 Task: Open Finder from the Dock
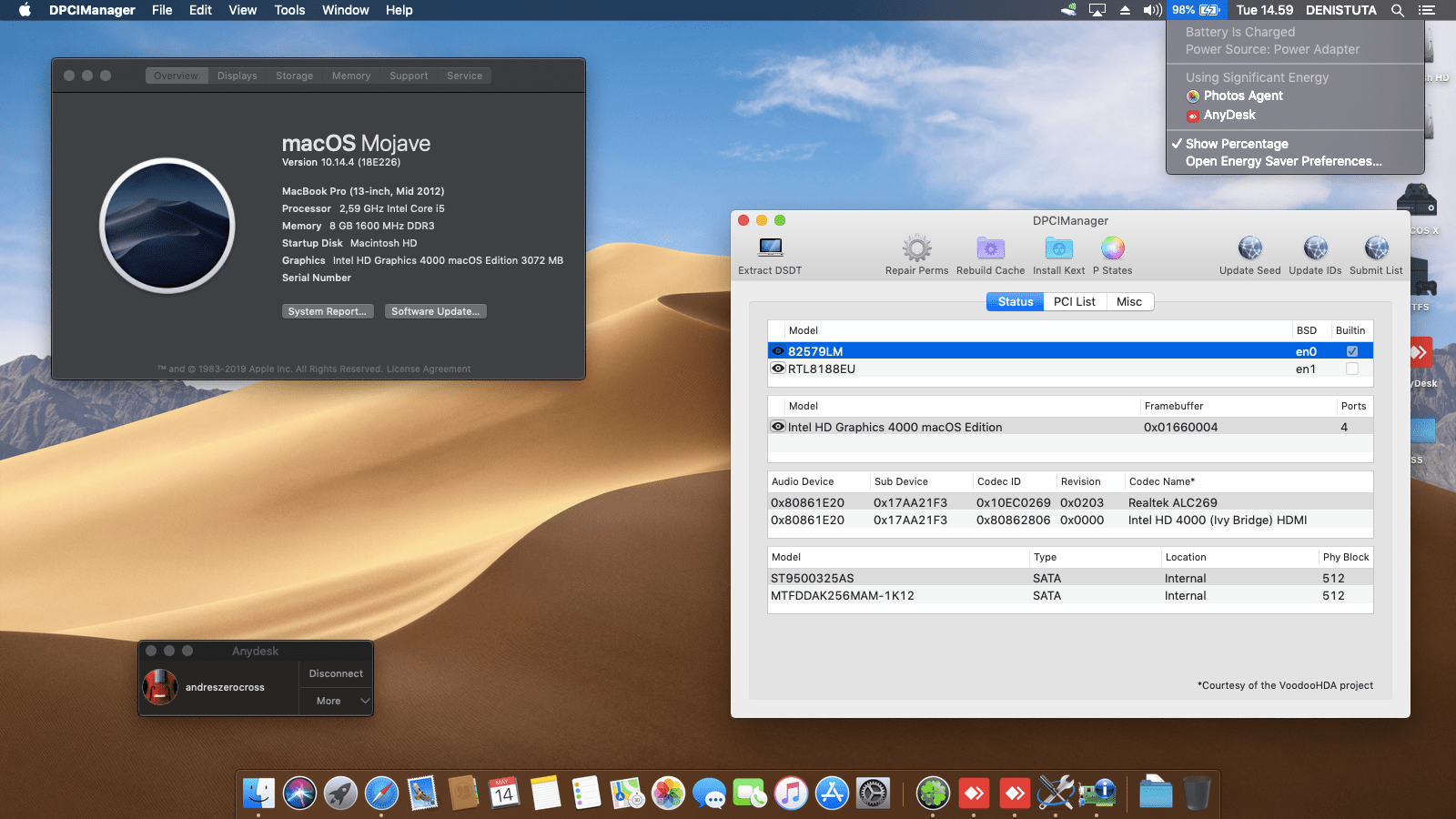pyautogui.click(x=259, y=793)
